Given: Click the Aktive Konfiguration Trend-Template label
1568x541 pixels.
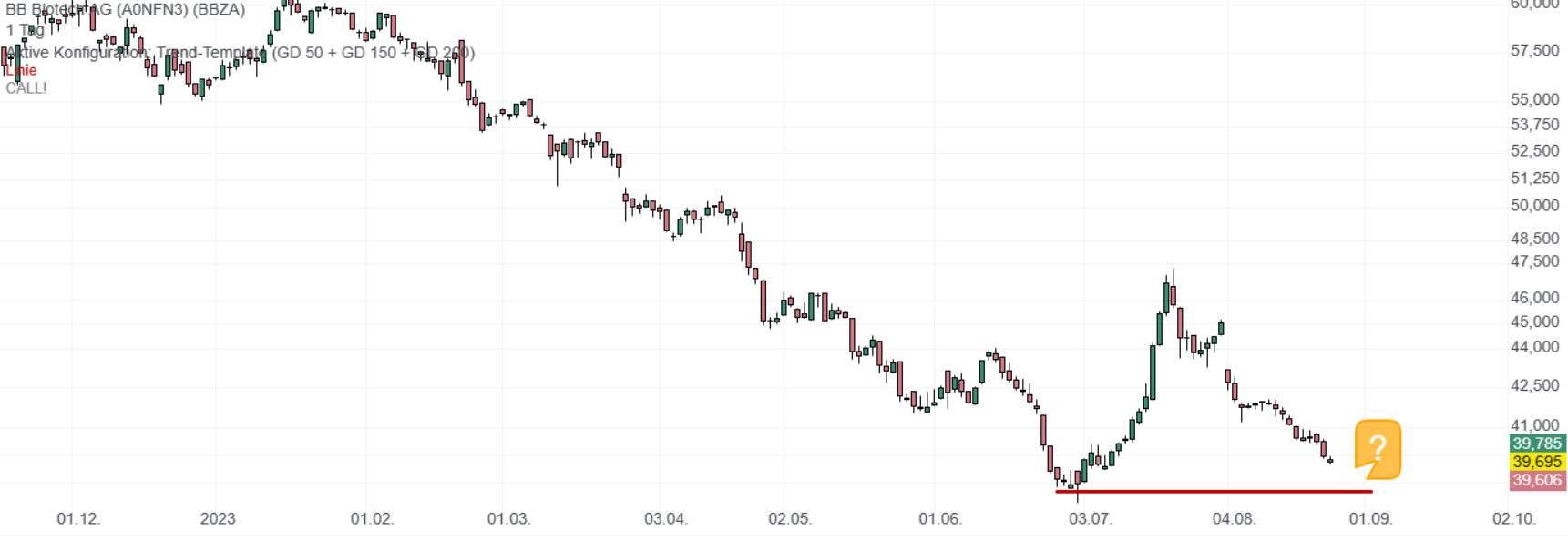Looking at the screenshot, I should coord(239,53).
